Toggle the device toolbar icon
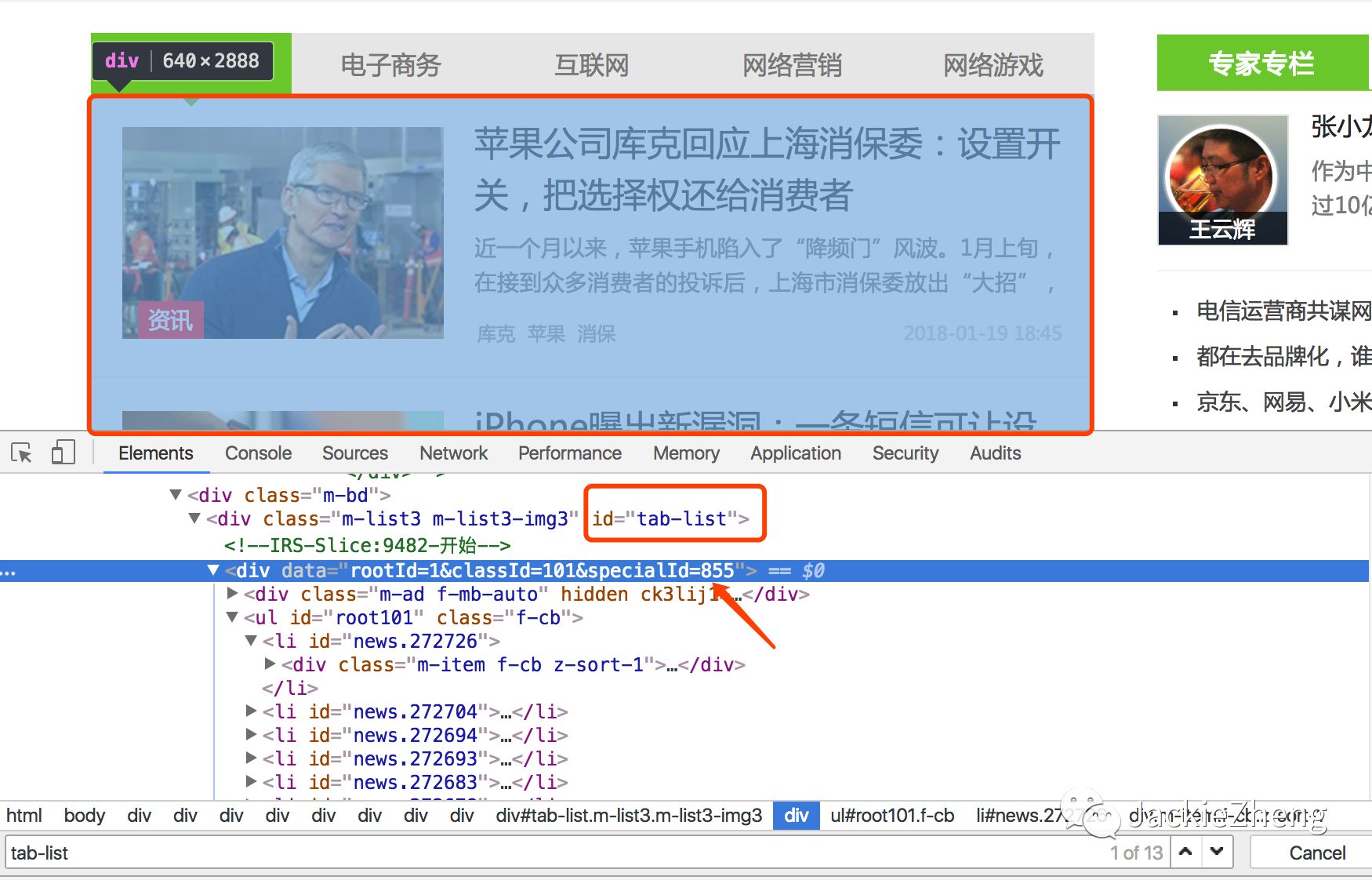Image resolution: width=1372 pixels, height=880 pixels. tap(63, 453)
